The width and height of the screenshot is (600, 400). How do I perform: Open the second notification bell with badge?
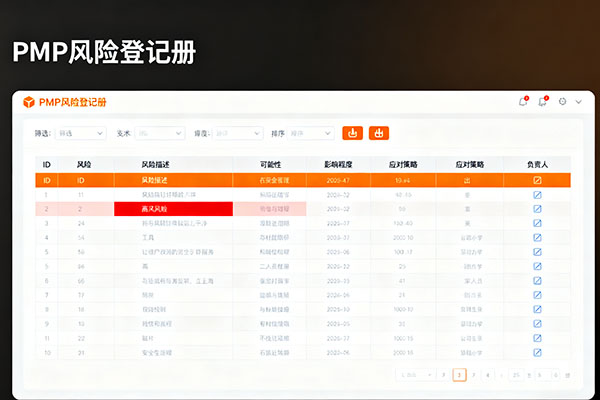tap(543, 101)
